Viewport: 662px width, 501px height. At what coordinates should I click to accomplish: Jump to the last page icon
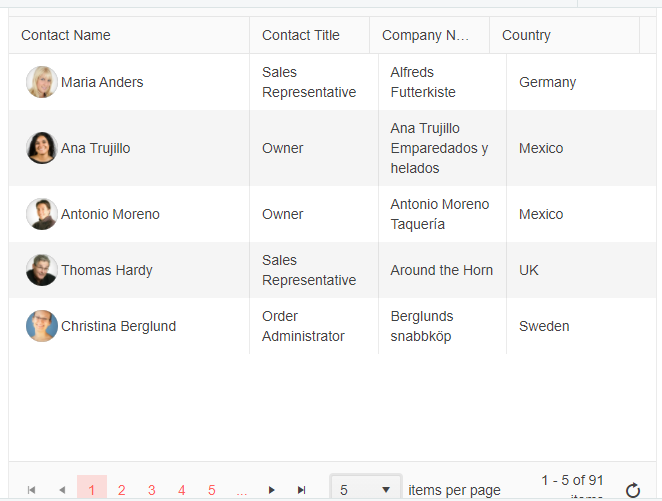(301, 490)
